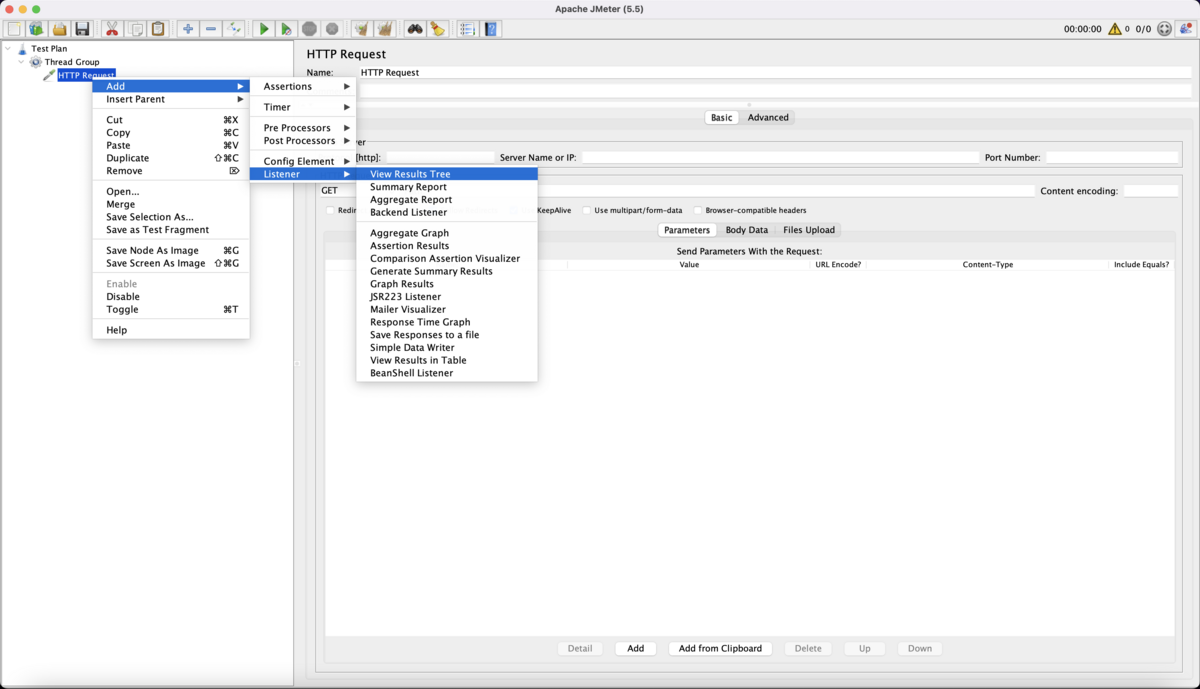Select Disable in the context menu
This screenshot has width=1200, height=689.
171,297
